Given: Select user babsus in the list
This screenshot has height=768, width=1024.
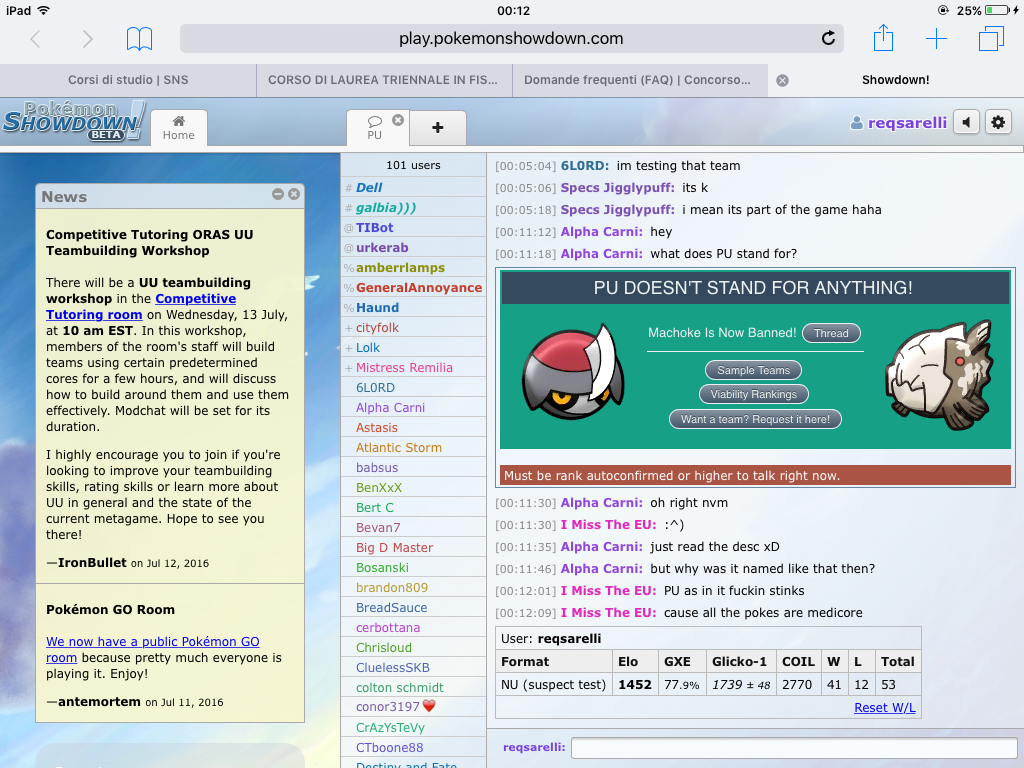Looking at the screenshot, I should point(413,468).
